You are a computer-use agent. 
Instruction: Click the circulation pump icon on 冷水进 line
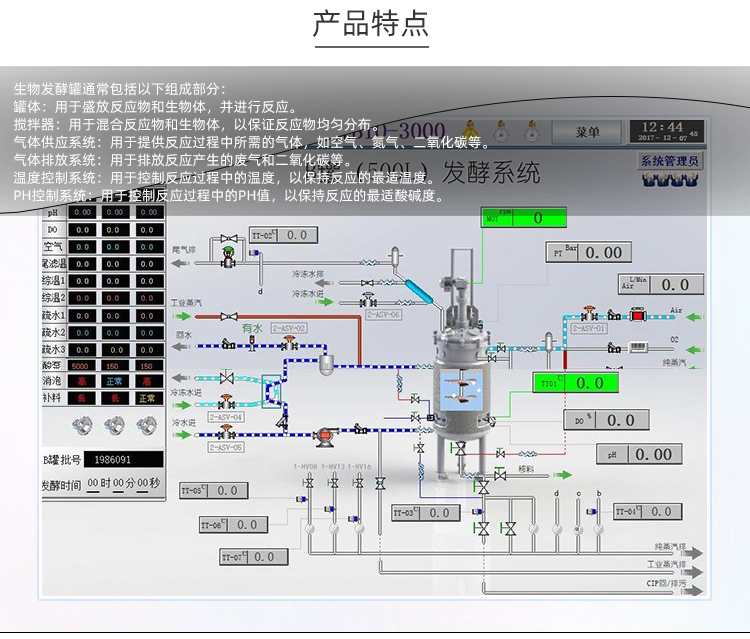[325, 436]
